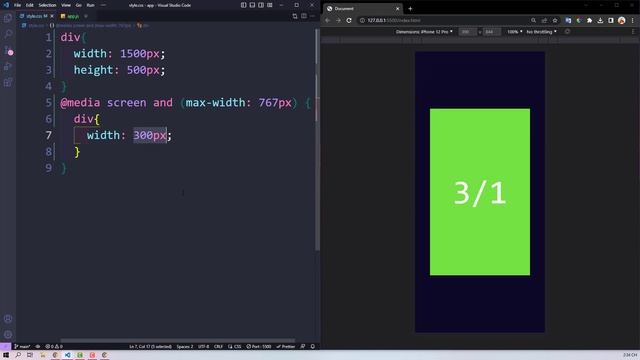Click Prettier formatter status item

tap(286, 347)
